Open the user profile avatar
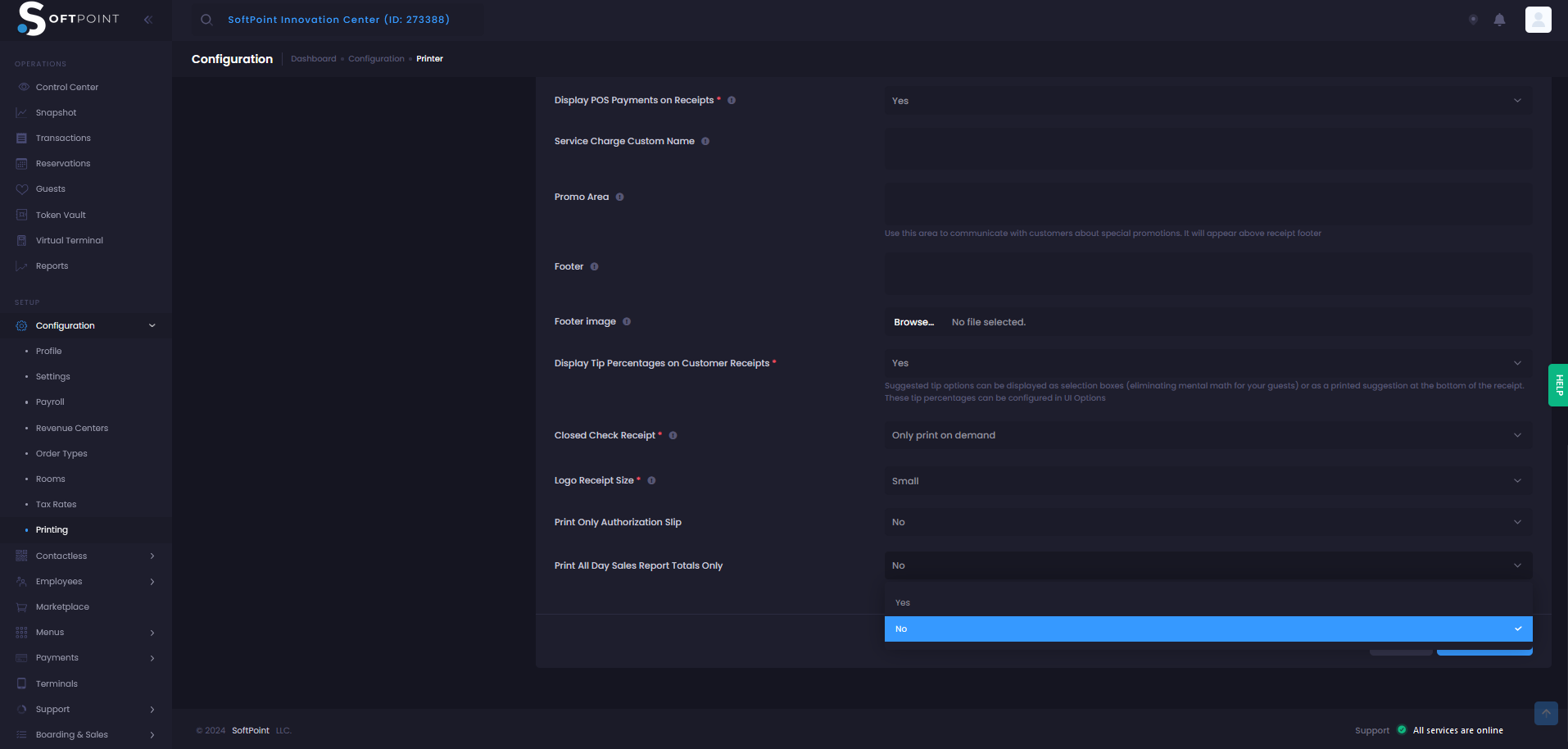This screenshot has width=1568, height=749. tap(1538, 20)
